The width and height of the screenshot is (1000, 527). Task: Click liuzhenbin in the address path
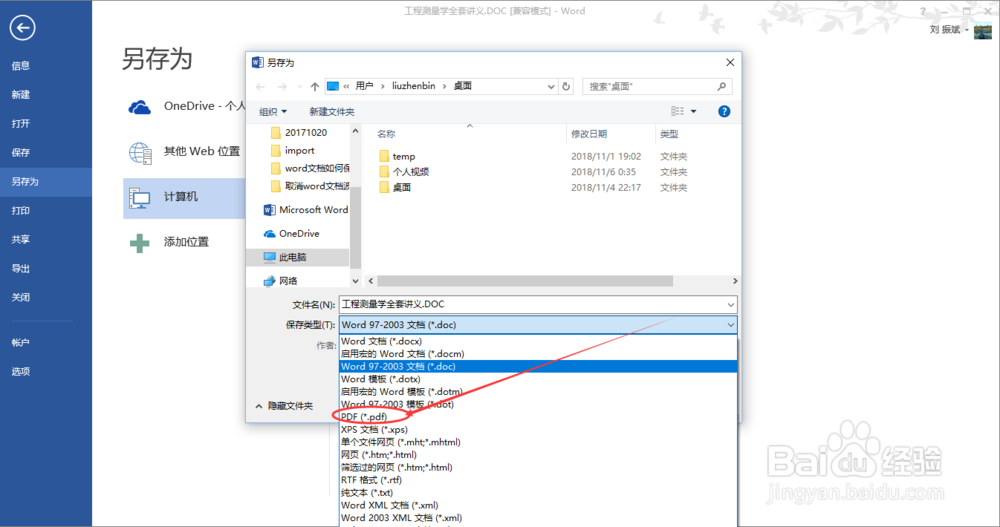tap(413, 86)
